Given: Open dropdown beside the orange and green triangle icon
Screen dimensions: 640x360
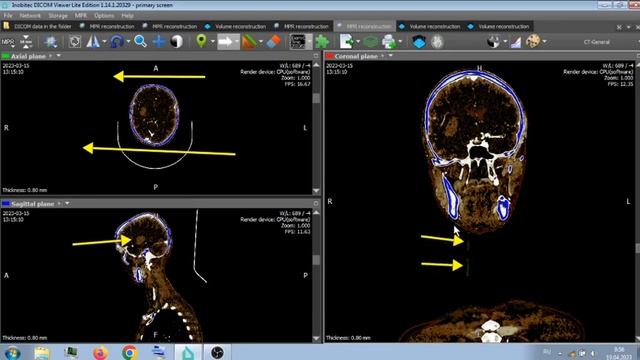Looking at the screenshot, I should 260,42.
